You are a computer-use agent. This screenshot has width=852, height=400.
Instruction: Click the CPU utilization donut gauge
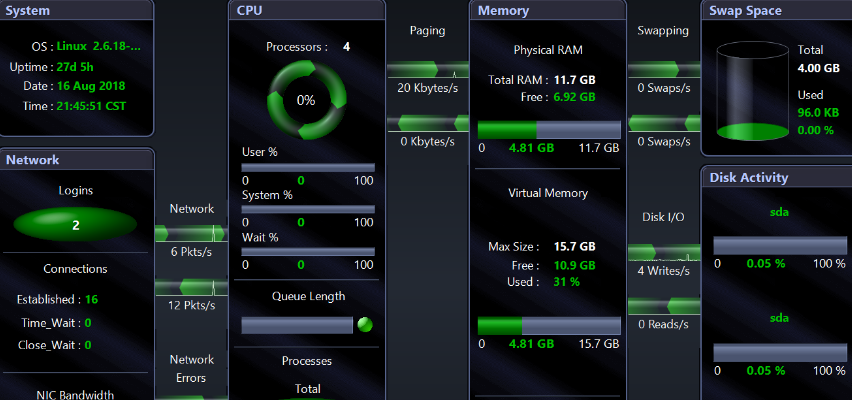click(x=306, y=100)
